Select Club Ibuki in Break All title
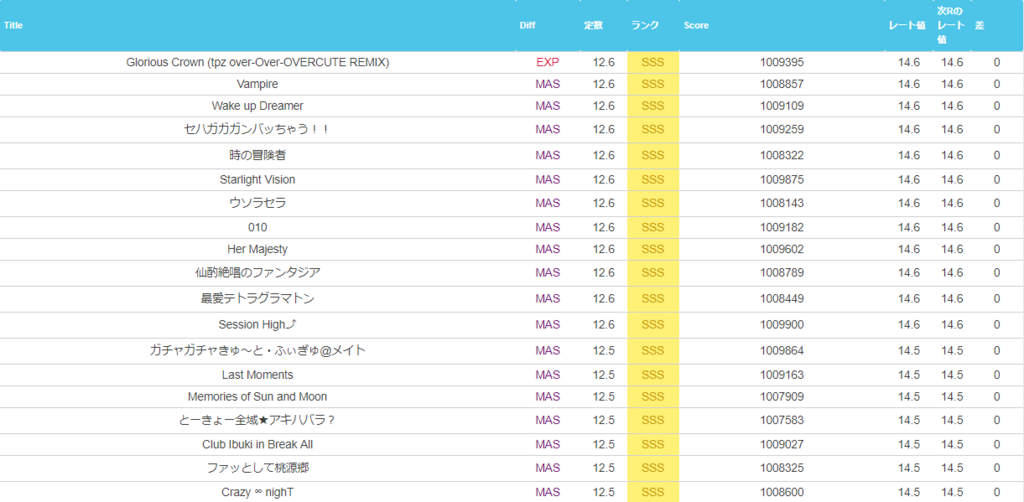Screen dimensions: 1024x502 pyautogui.click(x=257, y=445)
